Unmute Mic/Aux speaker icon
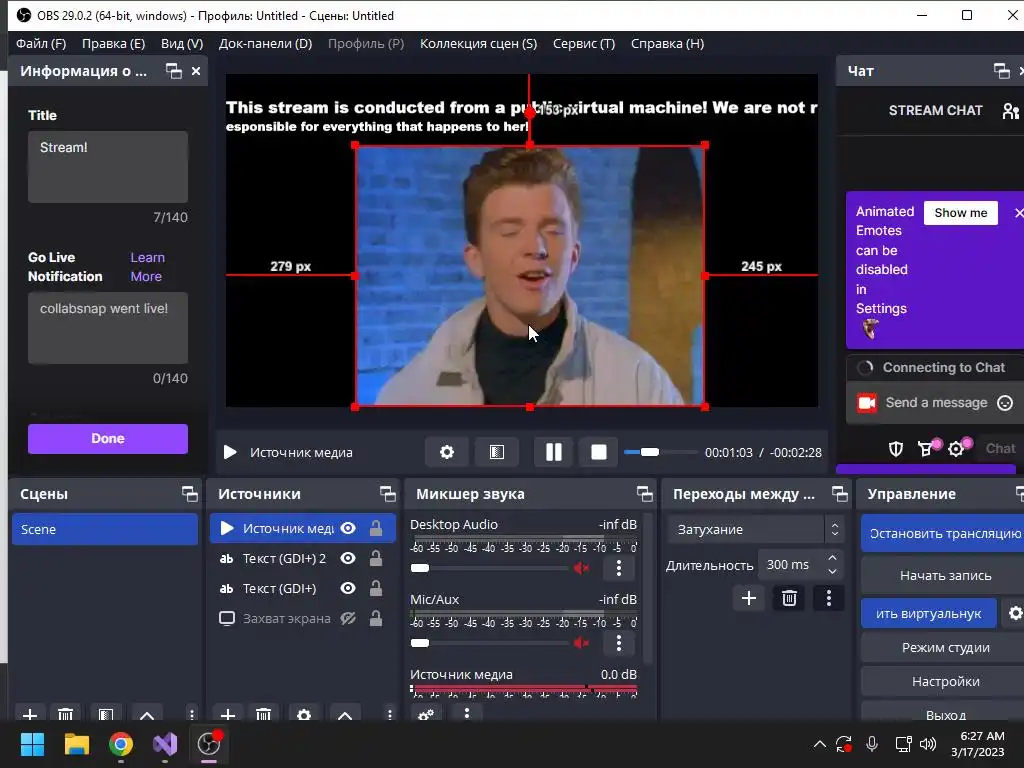This screenshot has width=1024, height=768. coord(581,643)
